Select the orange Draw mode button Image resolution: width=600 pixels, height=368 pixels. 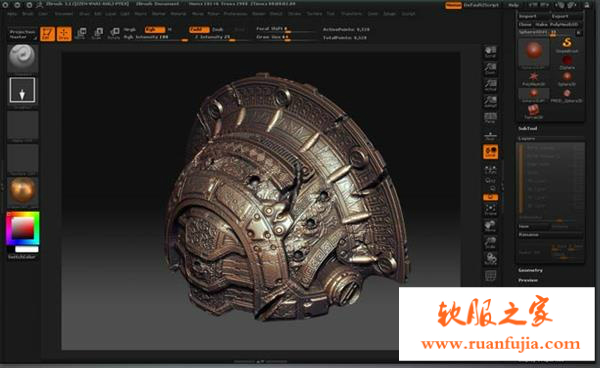tap(64, 34)
